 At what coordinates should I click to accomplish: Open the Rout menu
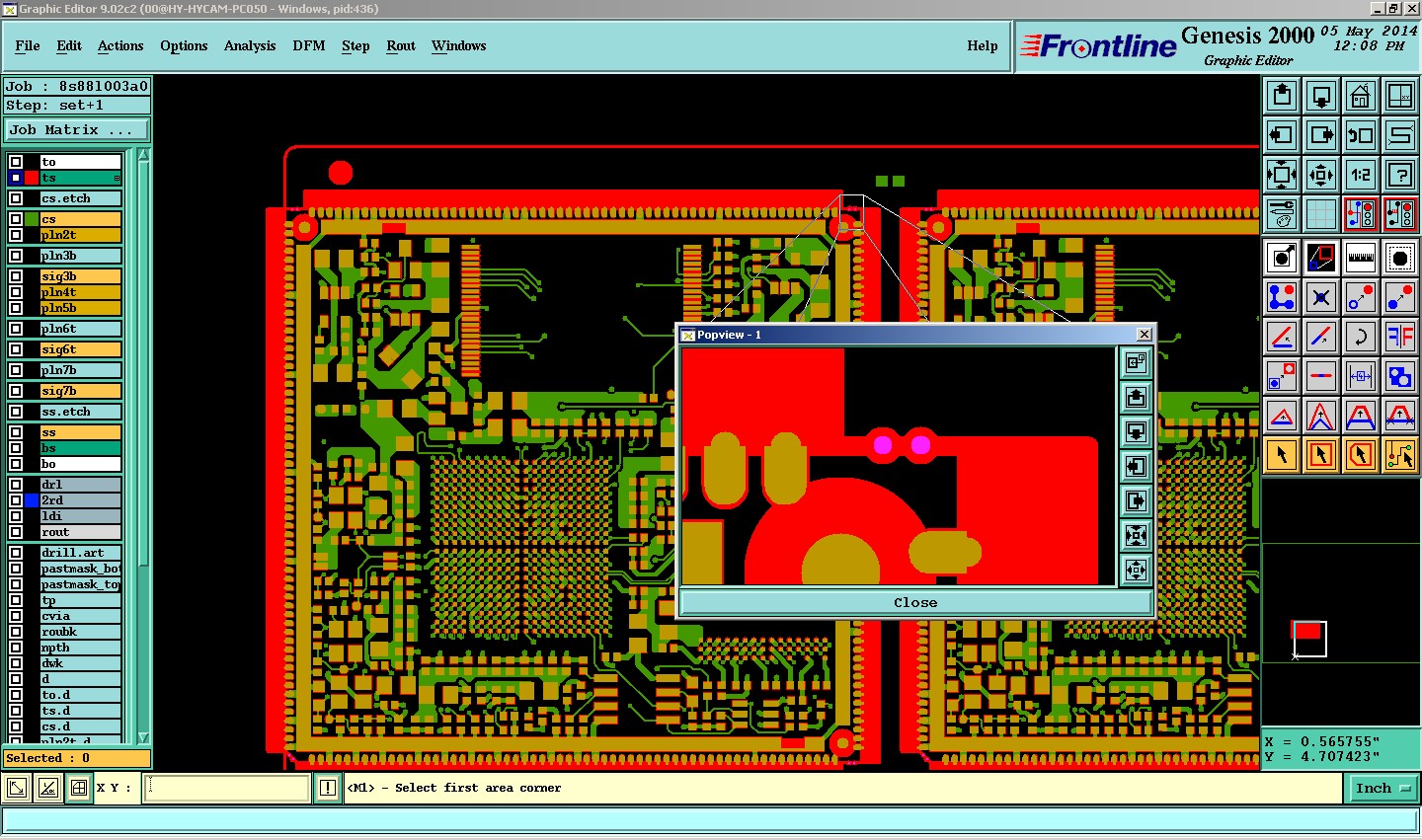(401, 45)
